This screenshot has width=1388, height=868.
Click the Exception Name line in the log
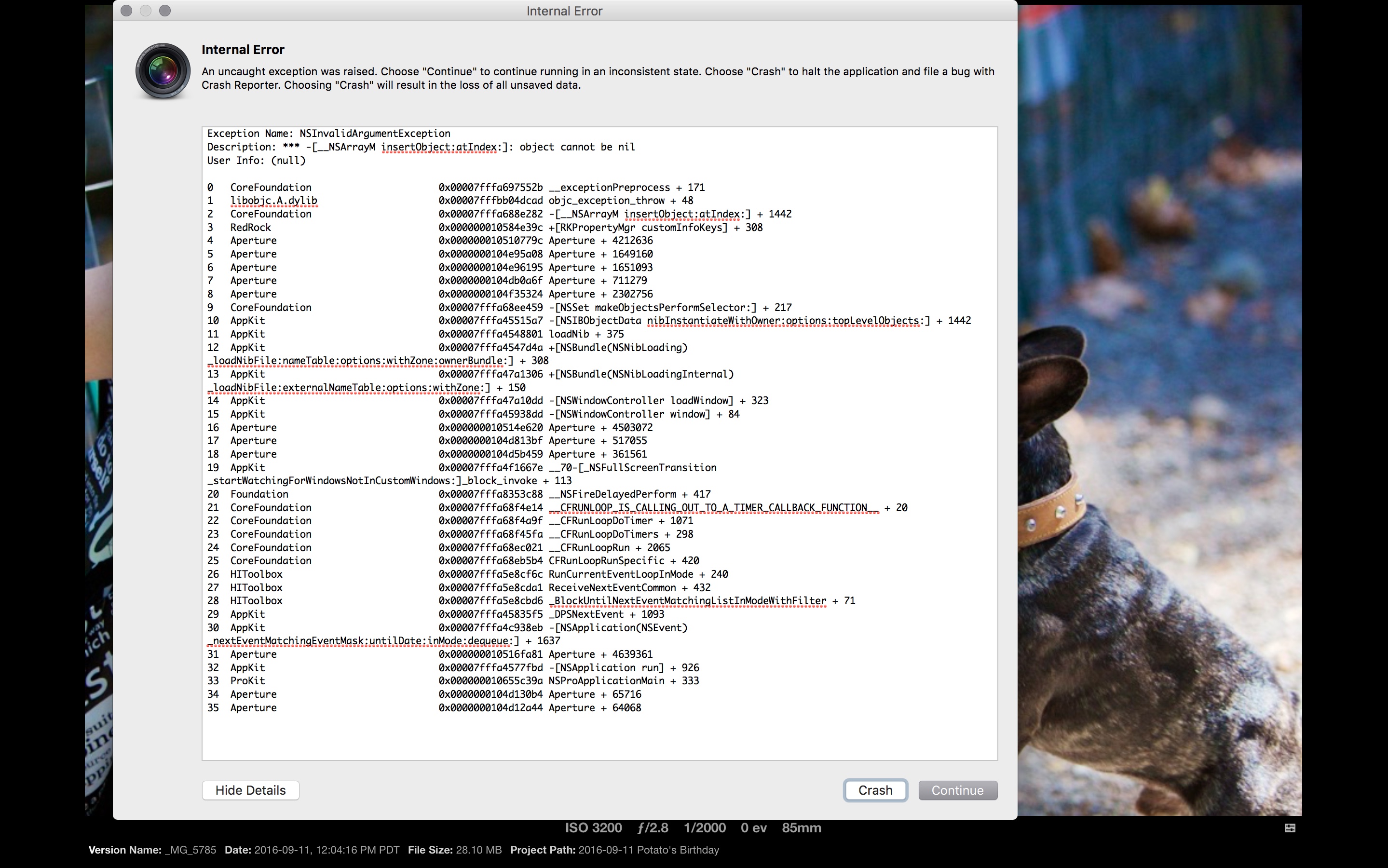(x=328, y=133)
